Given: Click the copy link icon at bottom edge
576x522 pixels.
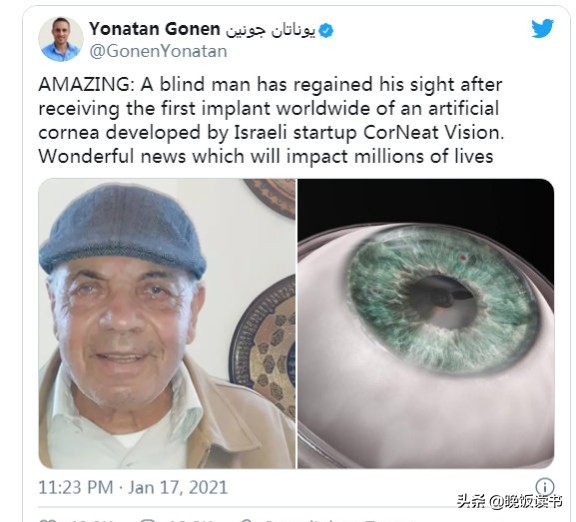Looking at the screenshot, I should (246, 520).
